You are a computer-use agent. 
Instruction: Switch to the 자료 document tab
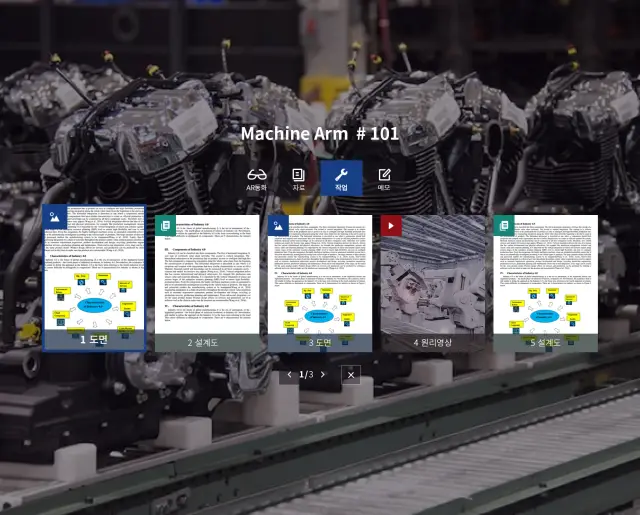(299, 179)
